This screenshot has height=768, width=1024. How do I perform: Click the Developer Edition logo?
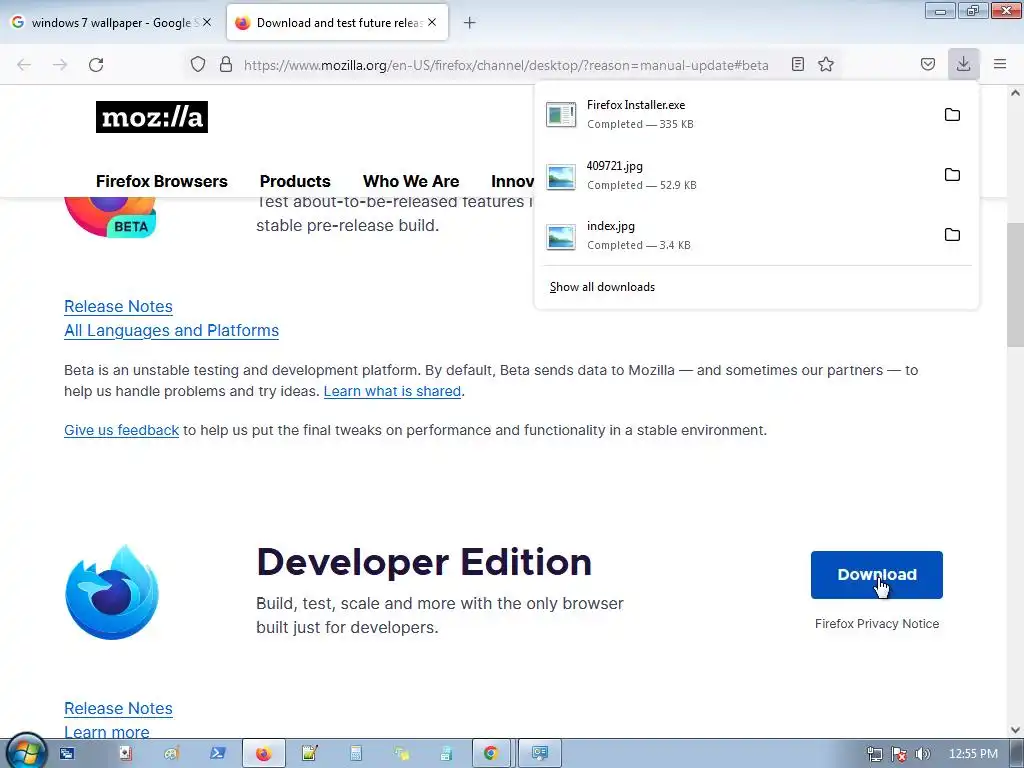click(112, 593)
